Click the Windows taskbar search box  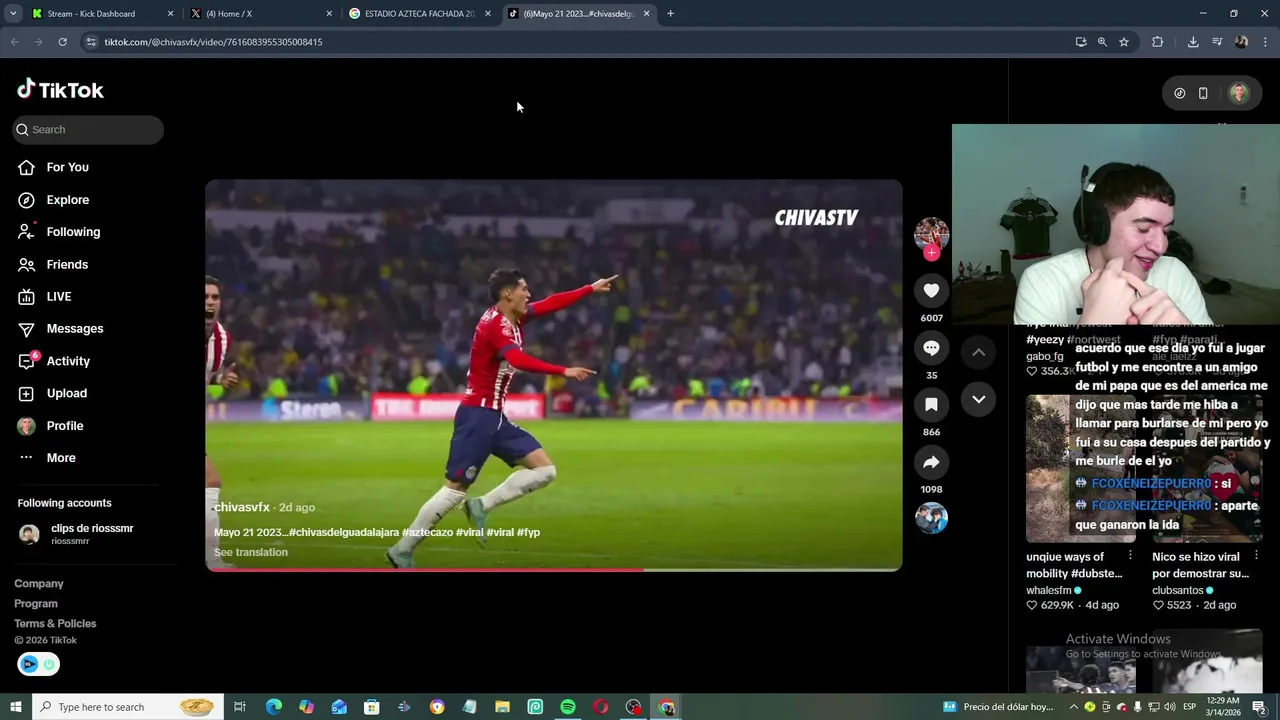point(126,707)
